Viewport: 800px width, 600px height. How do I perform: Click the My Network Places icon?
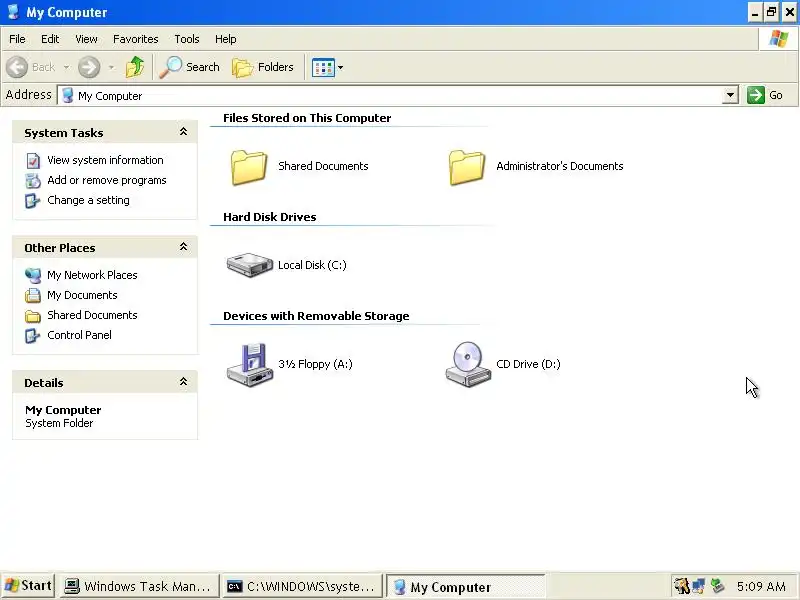point(33,275)
